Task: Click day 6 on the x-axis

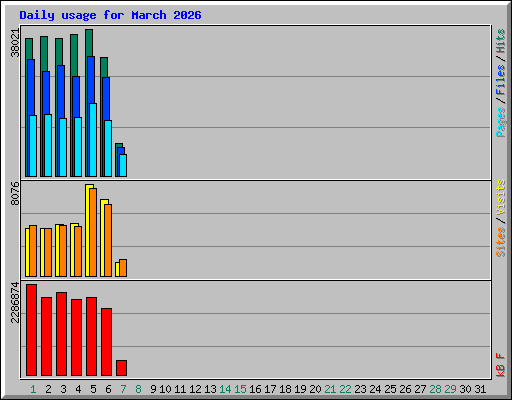Action: click(x=108, y=389)
